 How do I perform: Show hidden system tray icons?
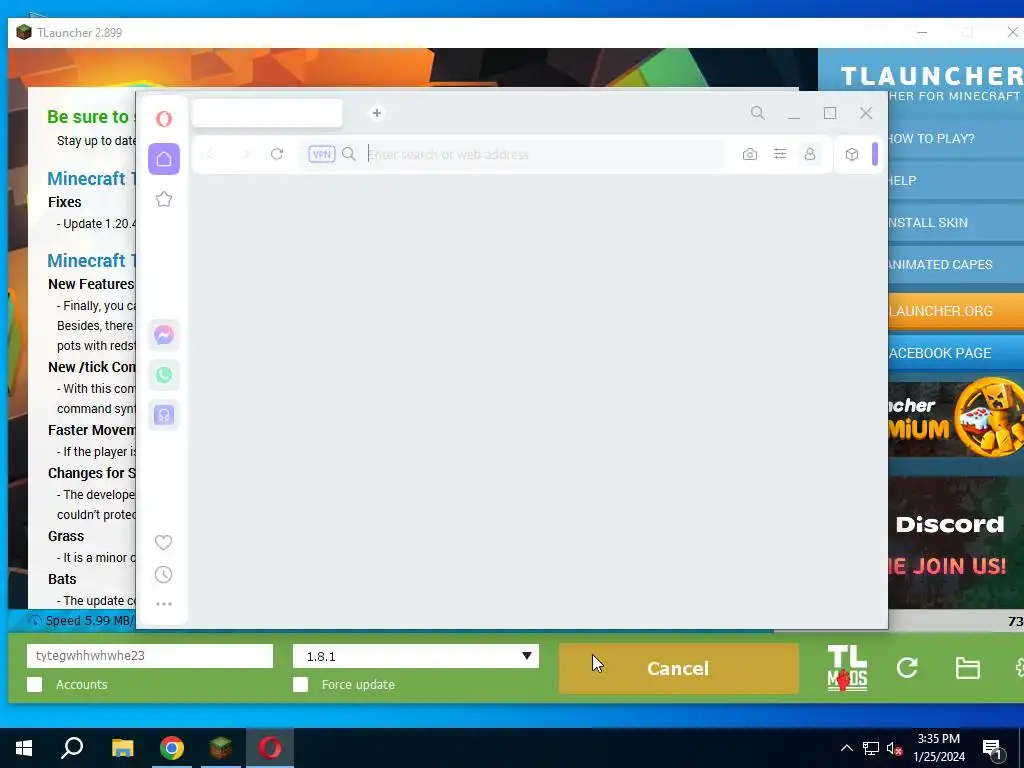[x=846, y=748]
